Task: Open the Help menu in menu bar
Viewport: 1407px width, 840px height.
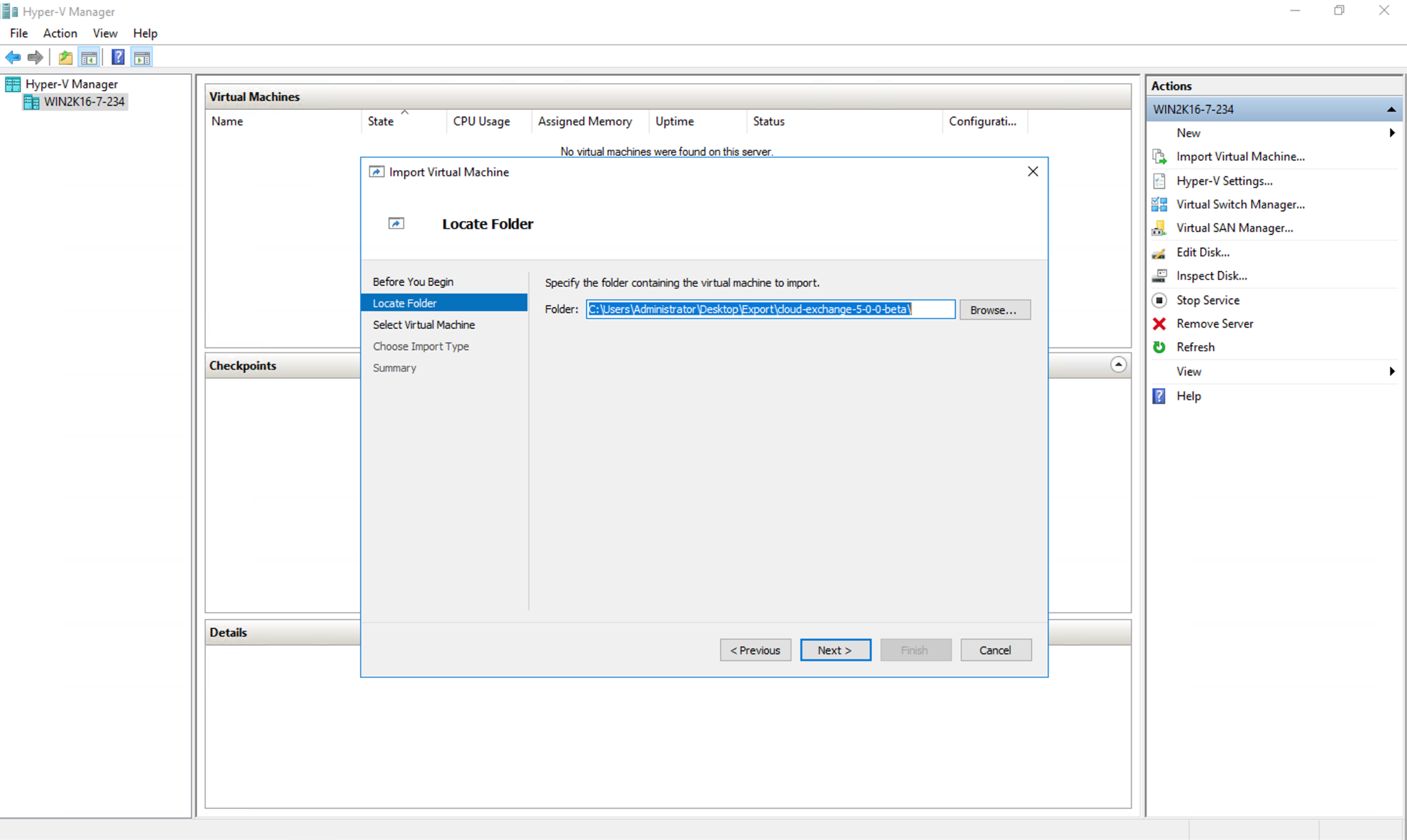Action: point(145,33)
